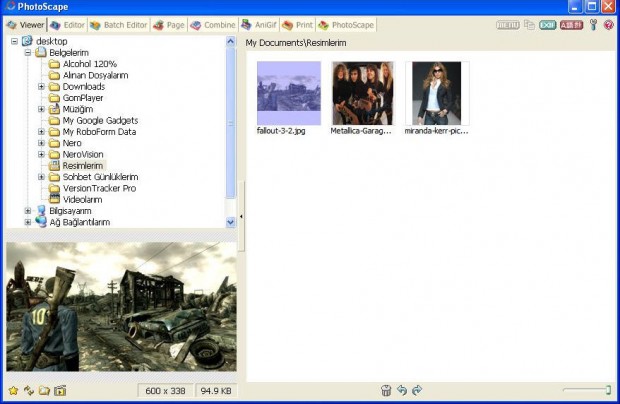The height and width of the screenshot is (404, 620).
Task: Go to the PhotoScape home tab
Action: pyautogui.click(x=346, y=25)
